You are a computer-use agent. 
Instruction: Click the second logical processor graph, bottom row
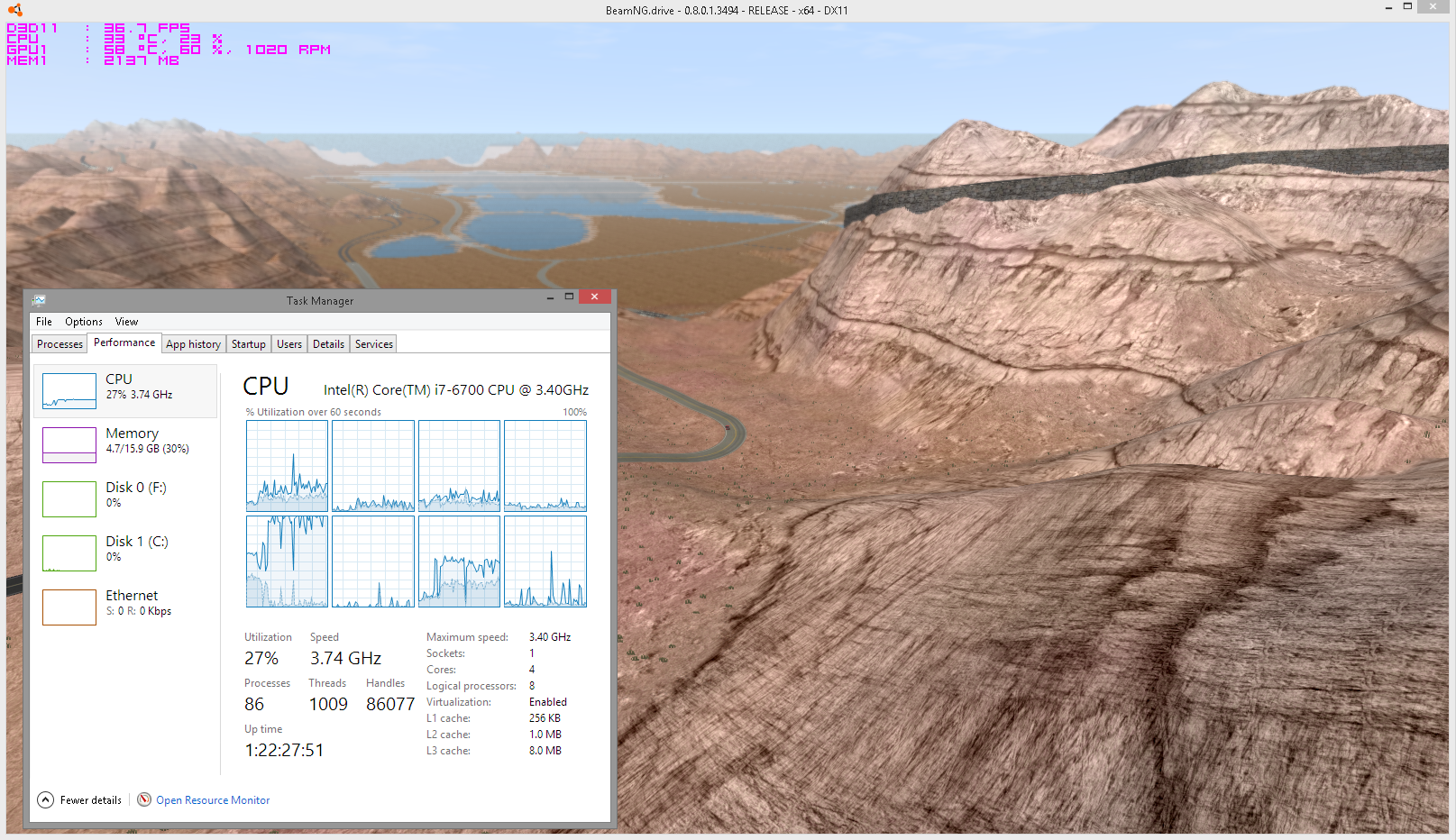[373, 562]
